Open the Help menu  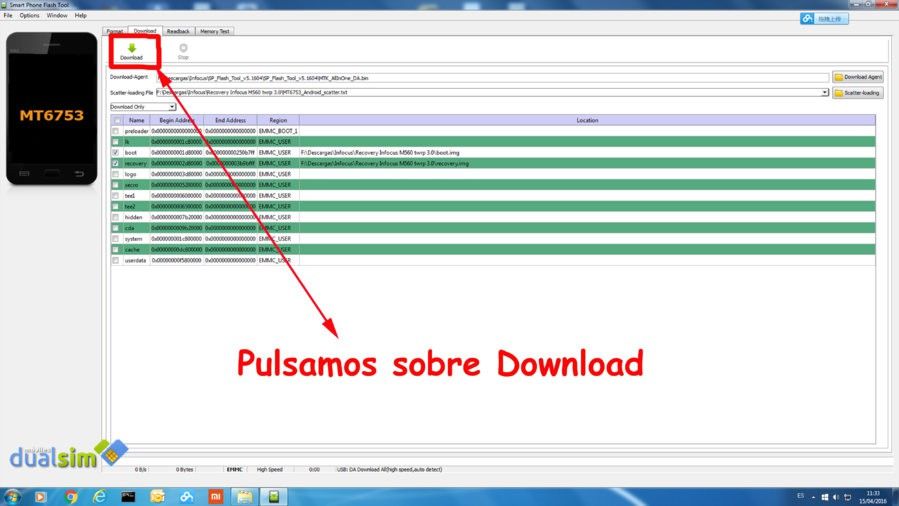click(x=81, y=15)
